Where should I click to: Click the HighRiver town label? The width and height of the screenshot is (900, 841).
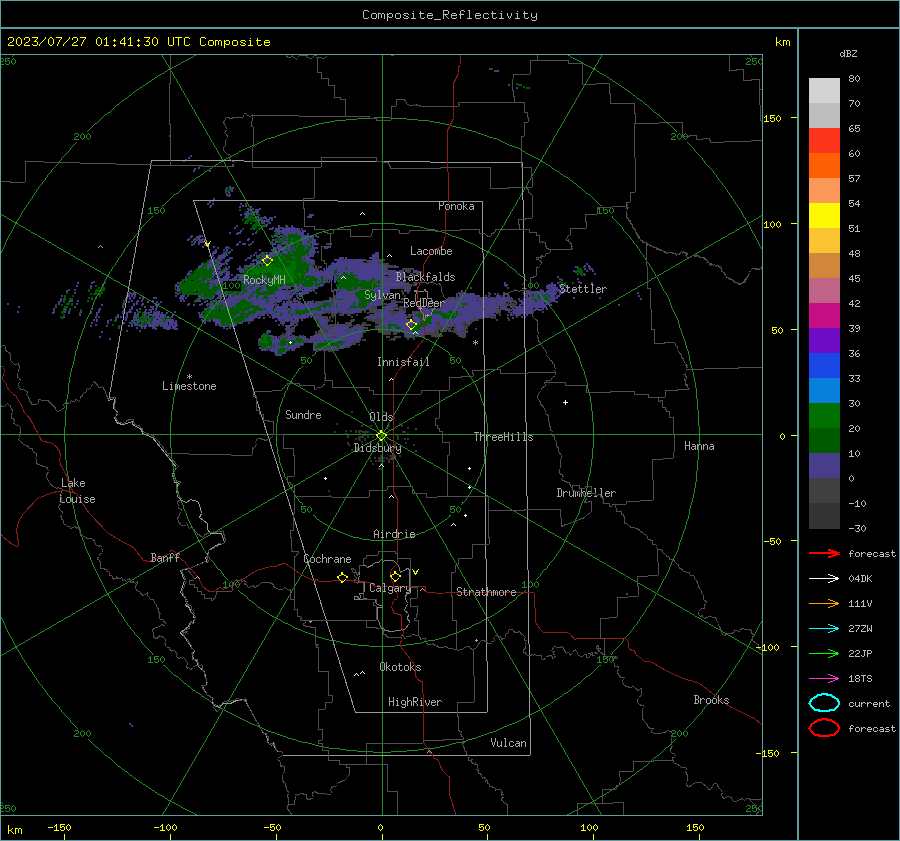(415, 702)
